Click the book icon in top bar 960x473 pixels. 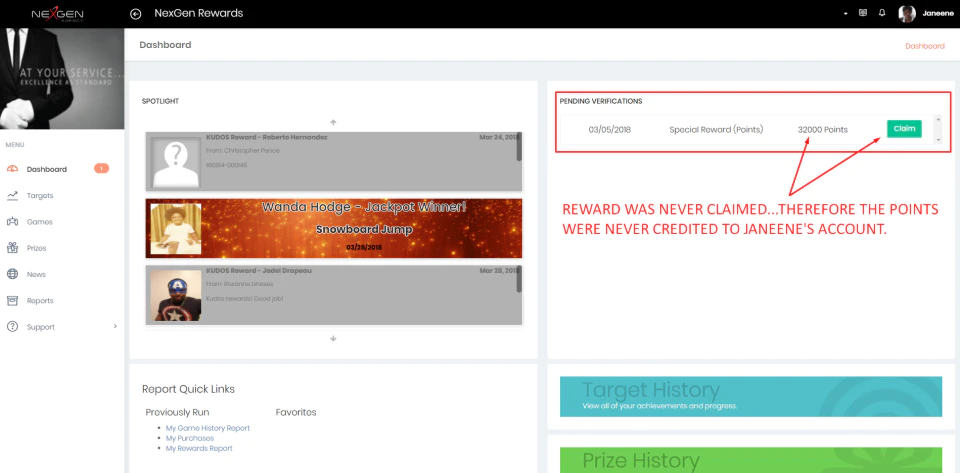coord(863,13)
